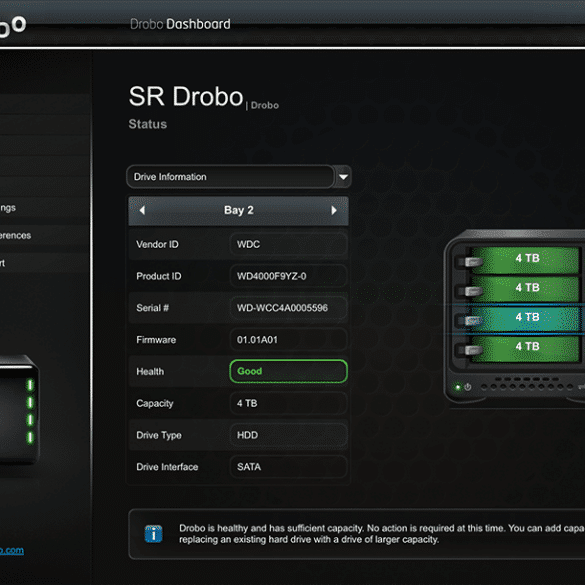This screenshot has width=585, height=585.
Task: Click the green power LED on Drobo unit
Action: pyautogui.click(x=457, y=387)
